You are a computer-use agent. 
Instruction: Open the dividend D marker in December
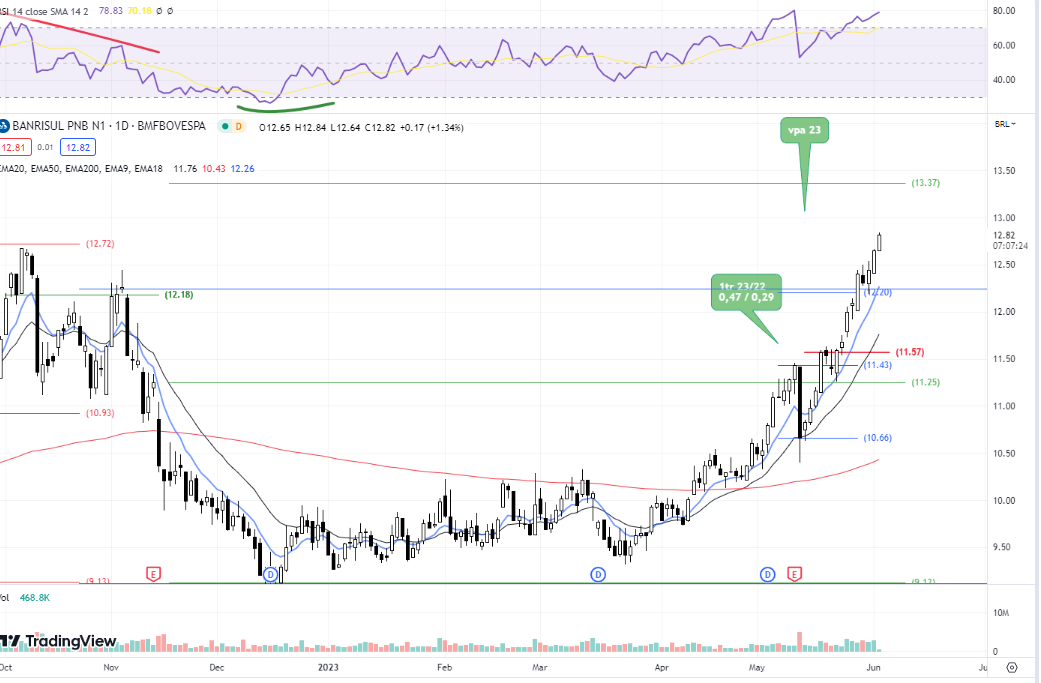pos(270,574)
